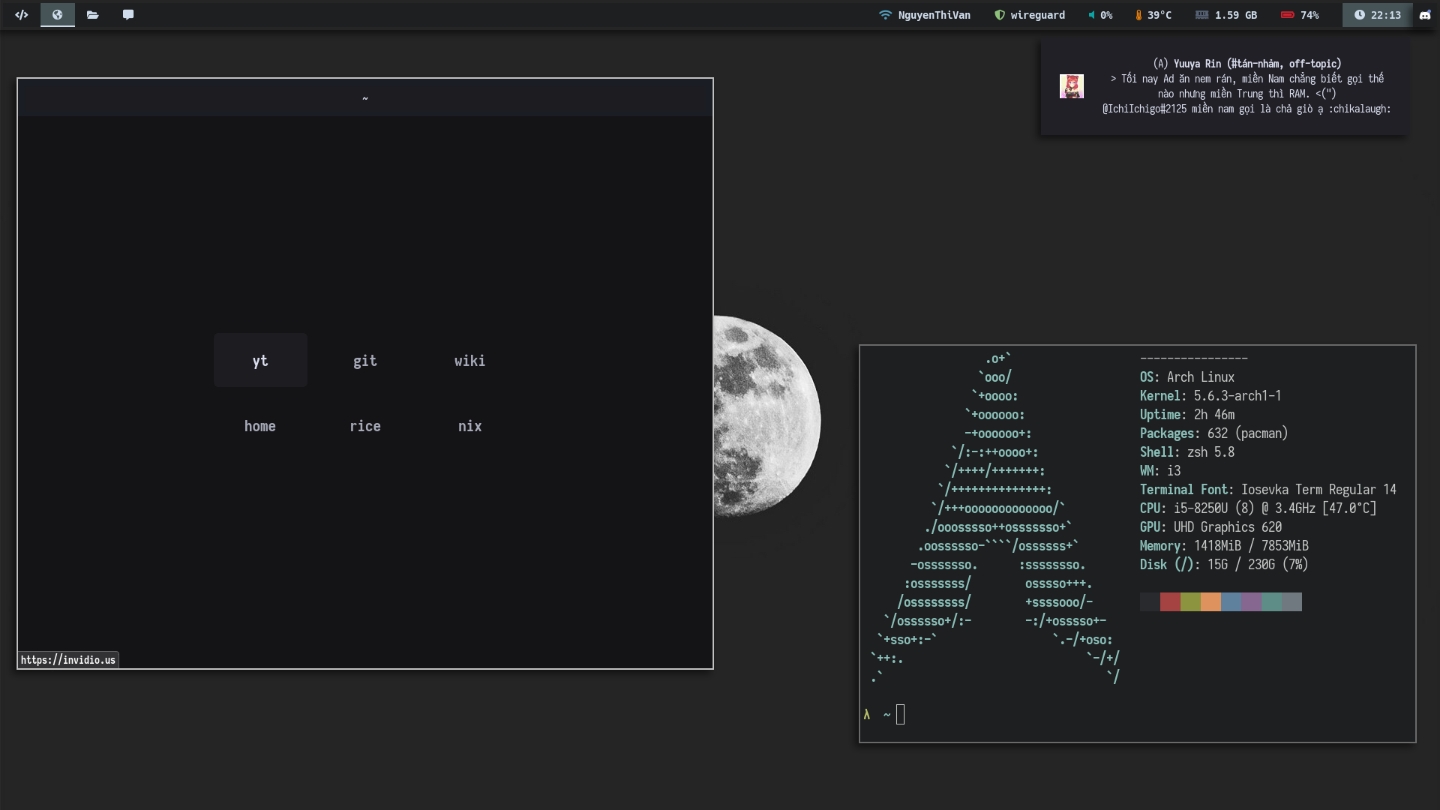Click the temperature thermometer icon
The height and width of the screenshot is (810, 1440).
point(1138,15)
